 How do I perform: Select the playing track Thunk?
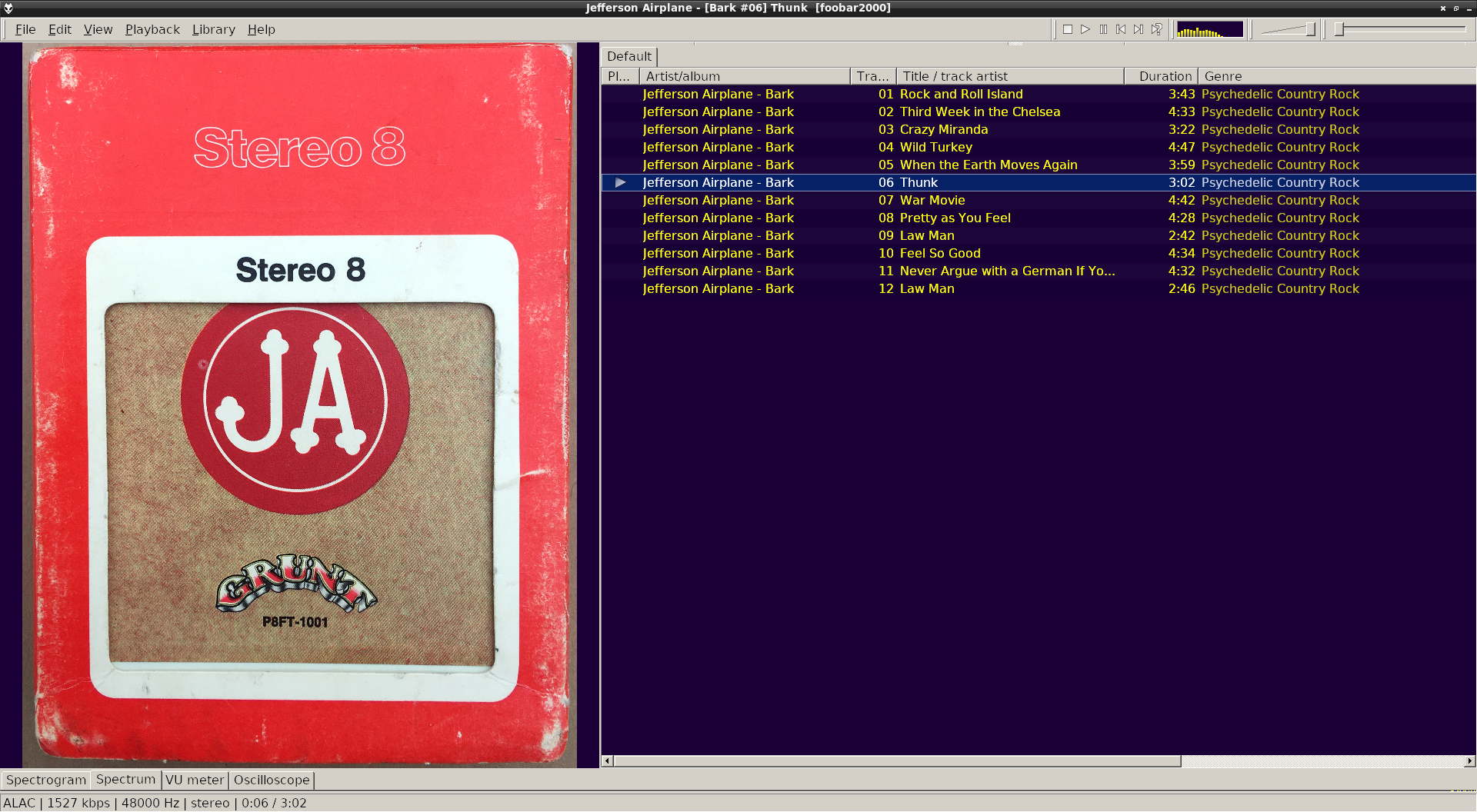coord(1039,182)
